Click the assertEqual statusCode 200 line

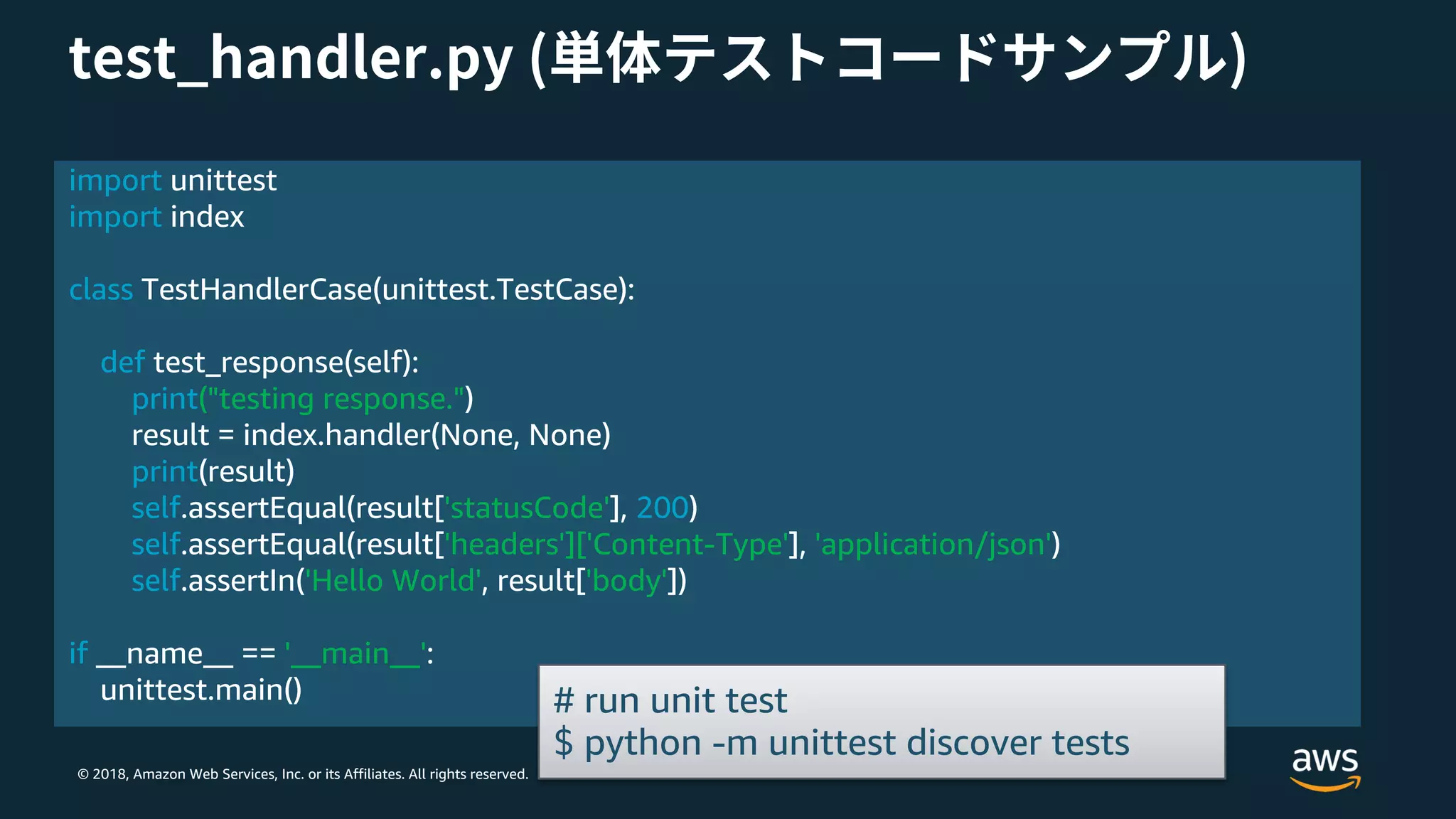pyautogui.click(x=414, y=508)
